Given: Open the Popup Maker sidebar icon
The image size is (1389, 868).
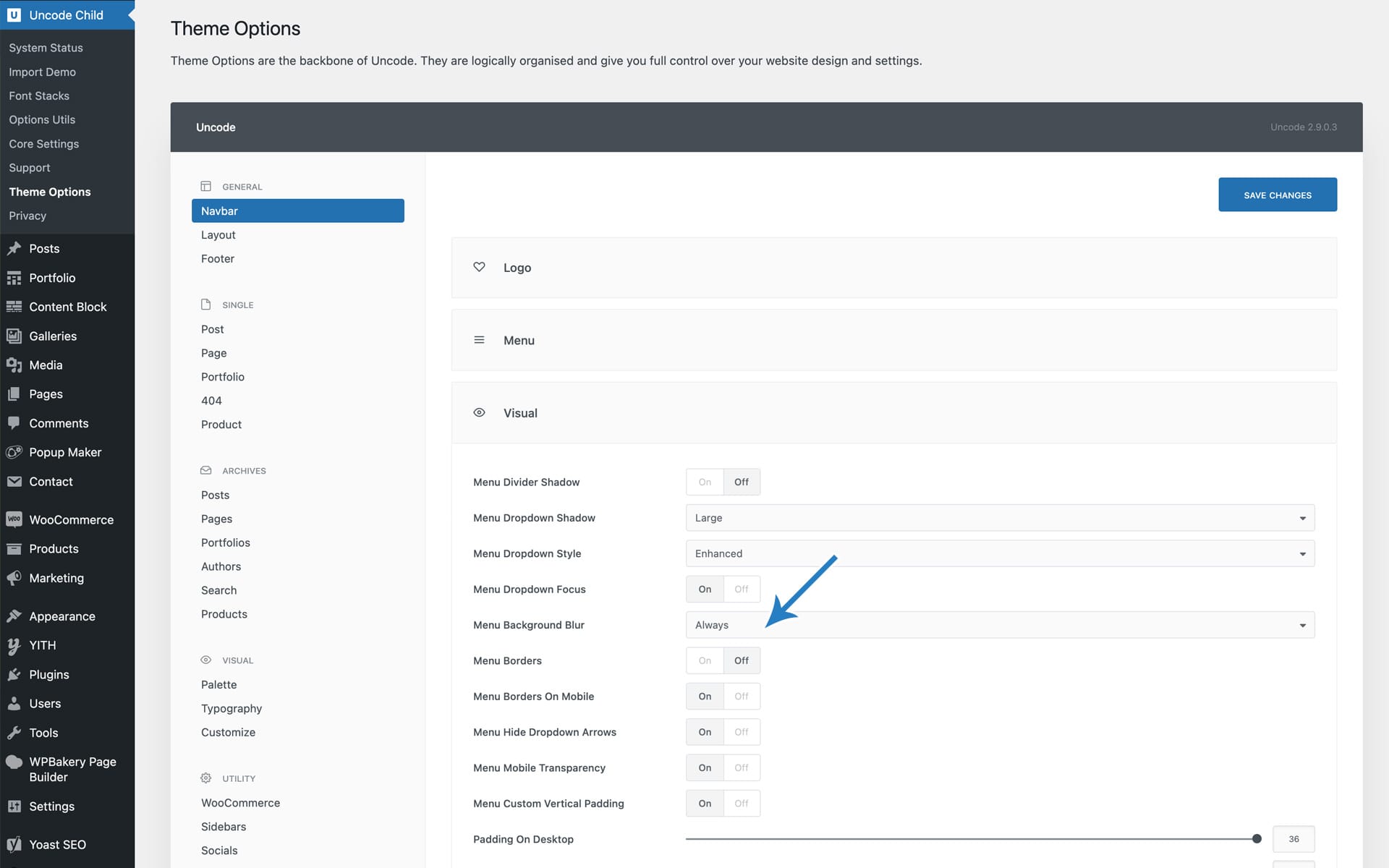Looking at the screenshot, I should (x=14, y=452).
